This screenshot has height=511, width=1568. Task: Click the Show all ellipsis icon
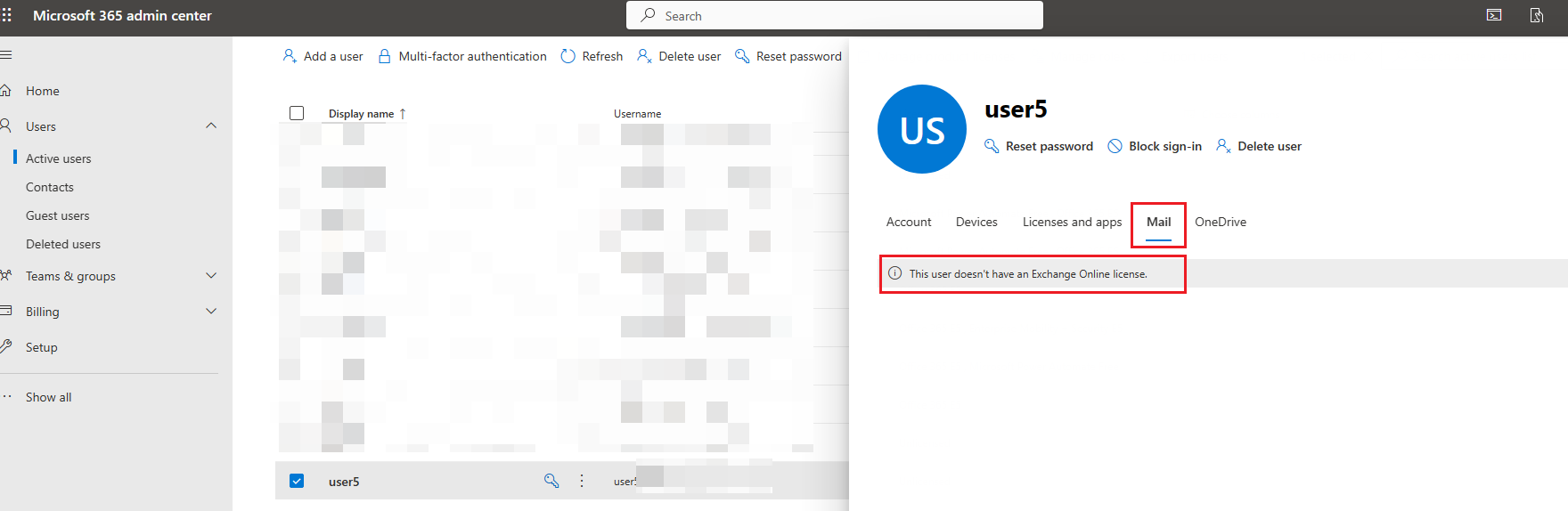click(x=6, y=397)
